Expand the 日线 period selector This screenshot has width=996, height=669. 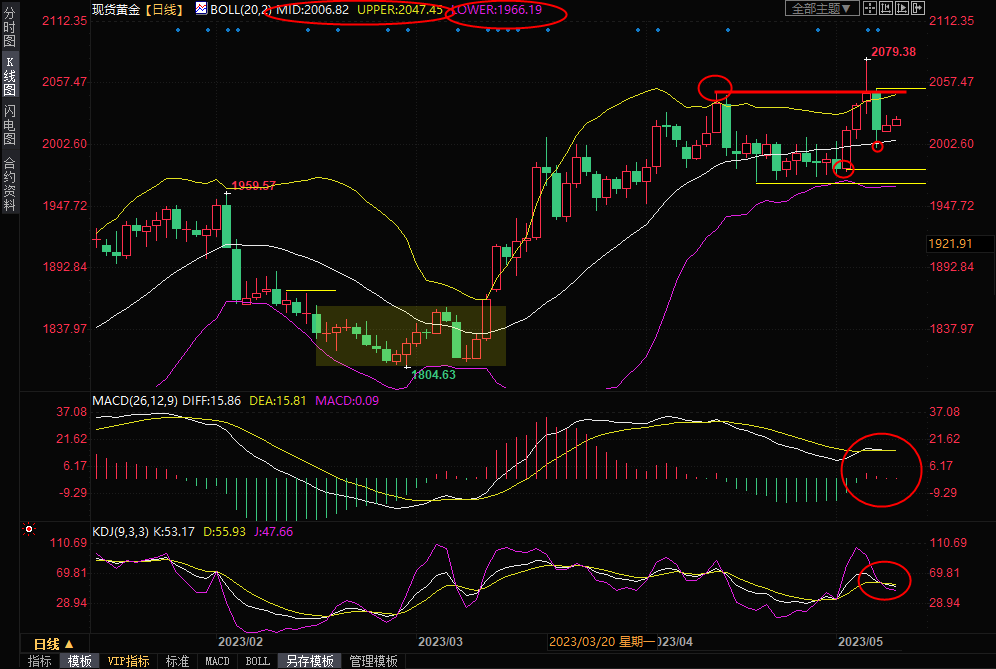click(x=54, y=644)
